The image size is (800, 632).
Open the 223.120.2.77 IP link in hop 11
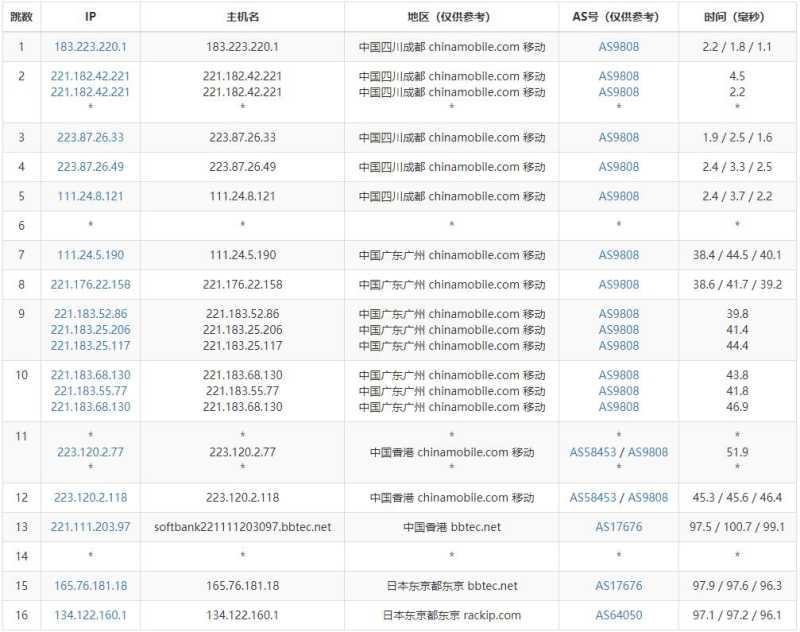90,452
